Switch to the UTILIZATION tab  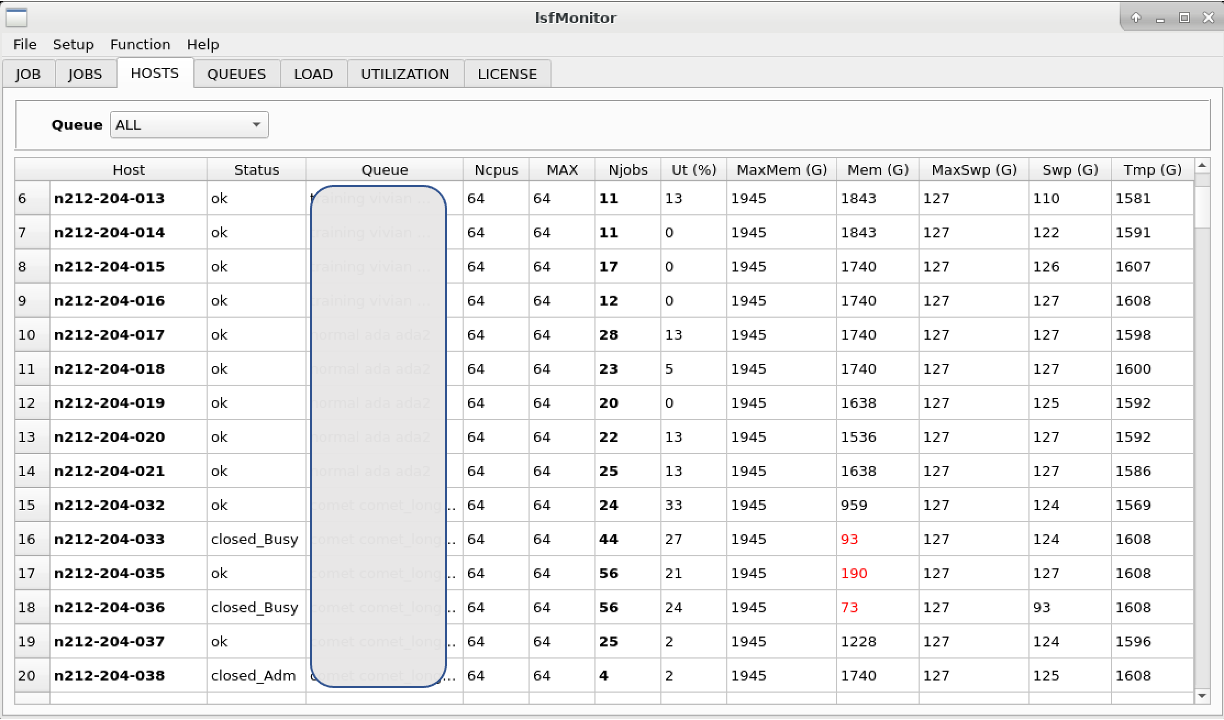pyautogui.click(x=405, y=73)
